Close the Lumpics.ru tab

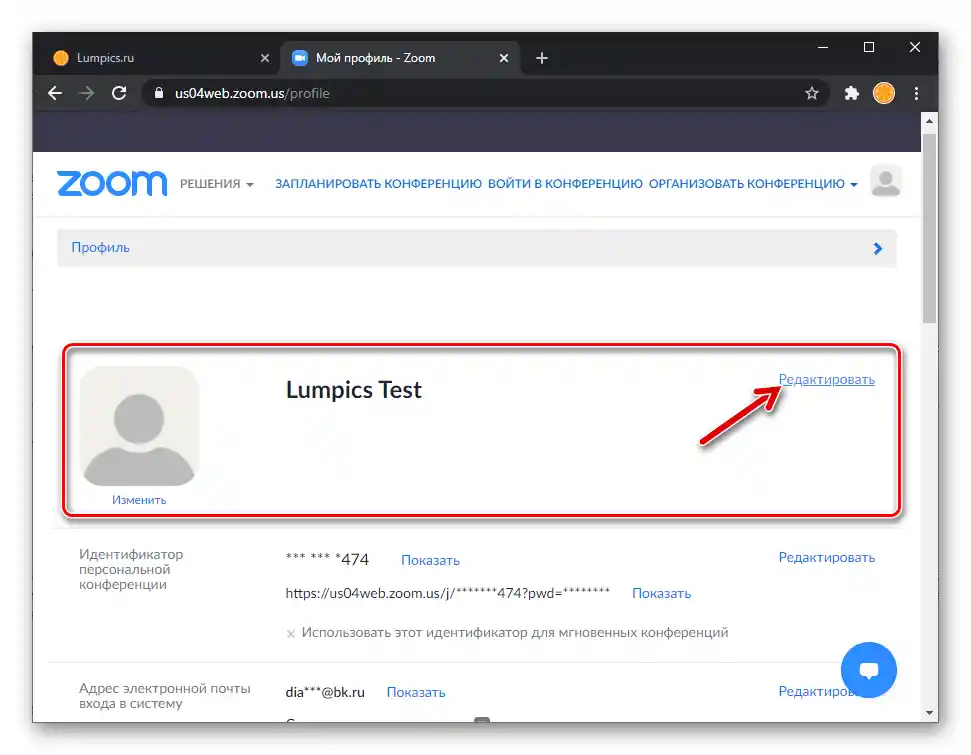(265, 58)
